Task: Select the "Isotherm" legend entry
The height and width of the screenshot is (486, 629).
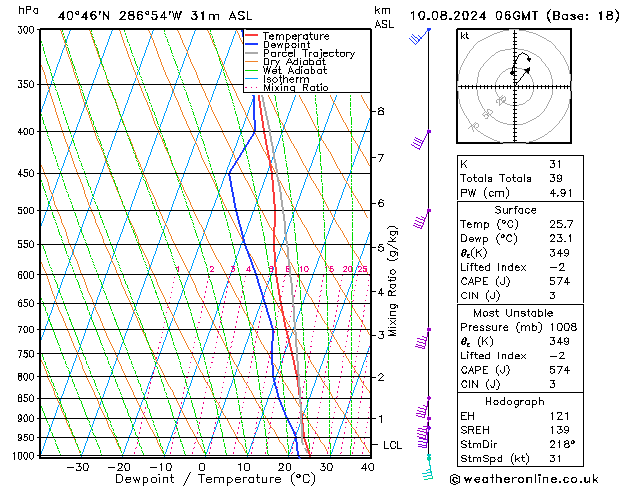Action: (286, 79)
